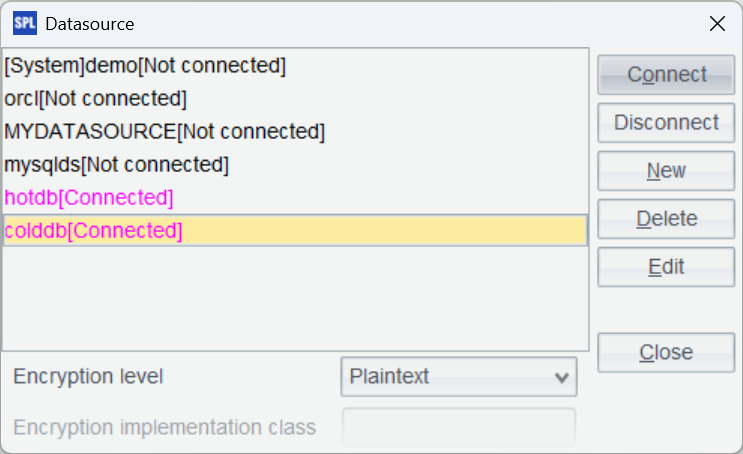This screenshot has height=454, width=743.
Task: Hit the Delete button
Action: [x=666, y=219]
